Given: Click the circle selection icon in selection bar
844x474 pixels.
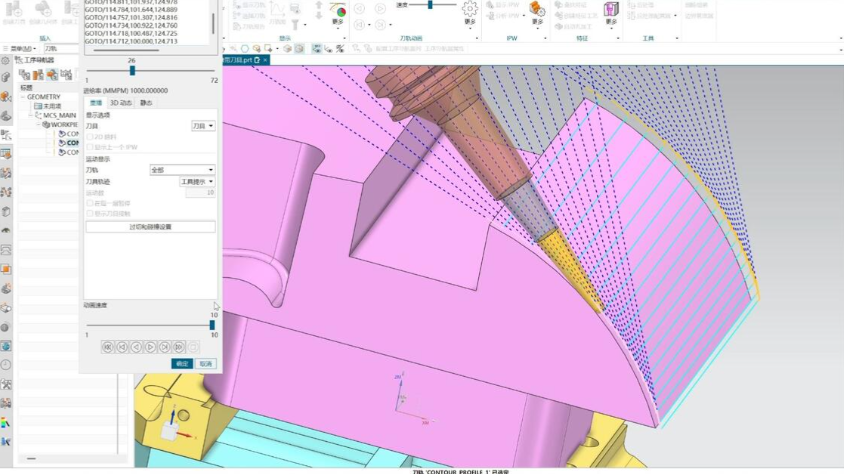Looking at the screenshot, I should (245, 48).
